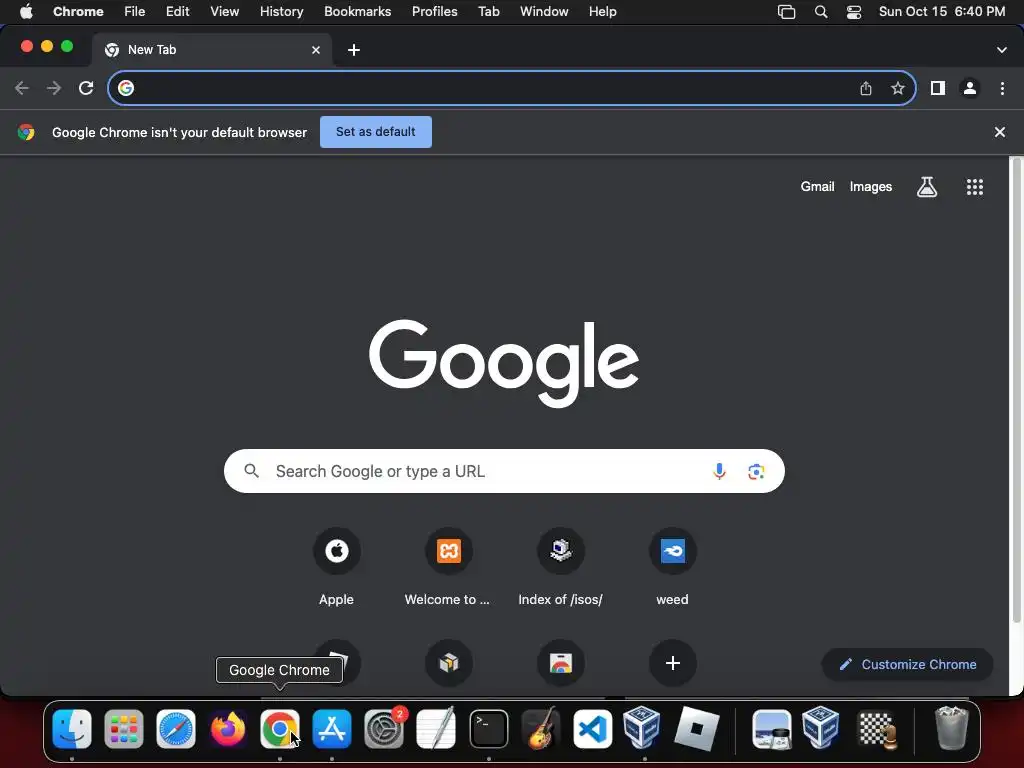Open the File menu
This screenshot has height=768, width=1024.
pos(135,12)
